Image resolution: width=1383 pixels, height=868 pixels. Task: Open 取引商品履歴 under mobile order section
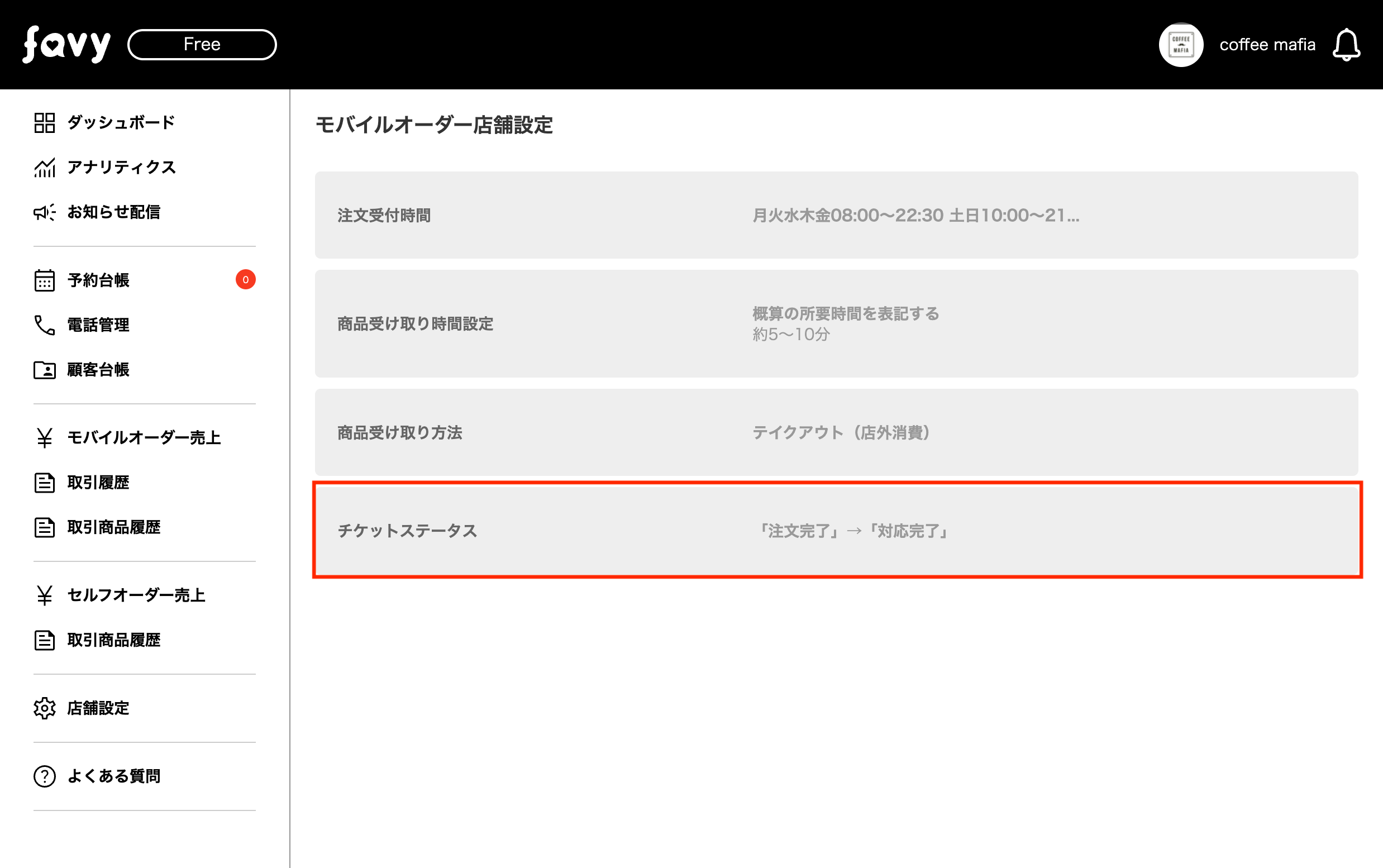click(114, 527)
